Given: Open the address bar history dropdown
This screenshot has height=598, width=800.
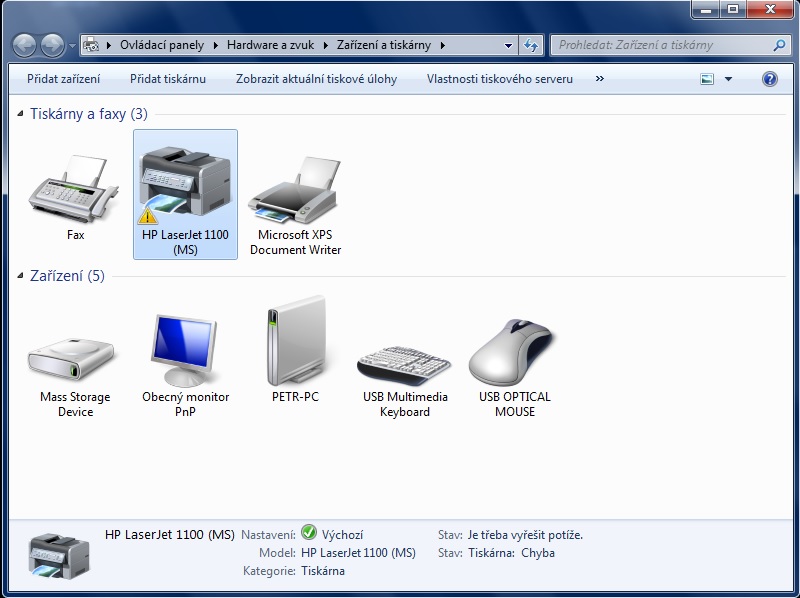Looking at the screenshot, I should 508,45.
